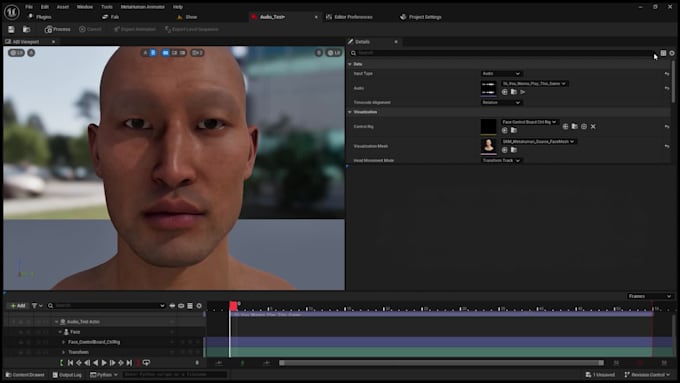Viewport: 680px width, 383px height.
Task: Expand the Face_ControlBoard_CtrlRig track
Action: click(x=64, y=342)
